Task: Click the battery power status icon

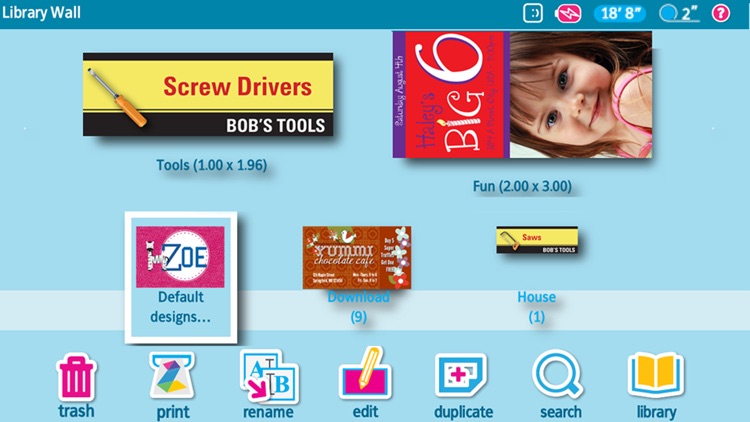Action: click(x=568, y=13)
